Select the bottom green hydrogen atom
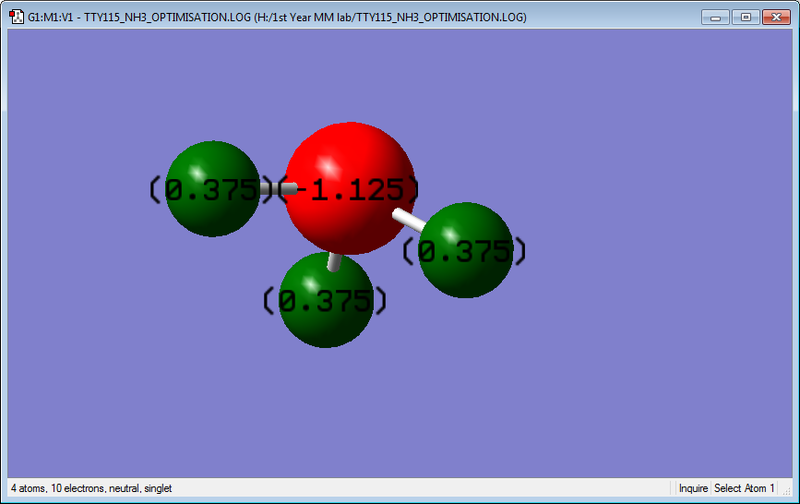Image resolution: width=800 pixels, height=504 pixels. pos(326,300)
